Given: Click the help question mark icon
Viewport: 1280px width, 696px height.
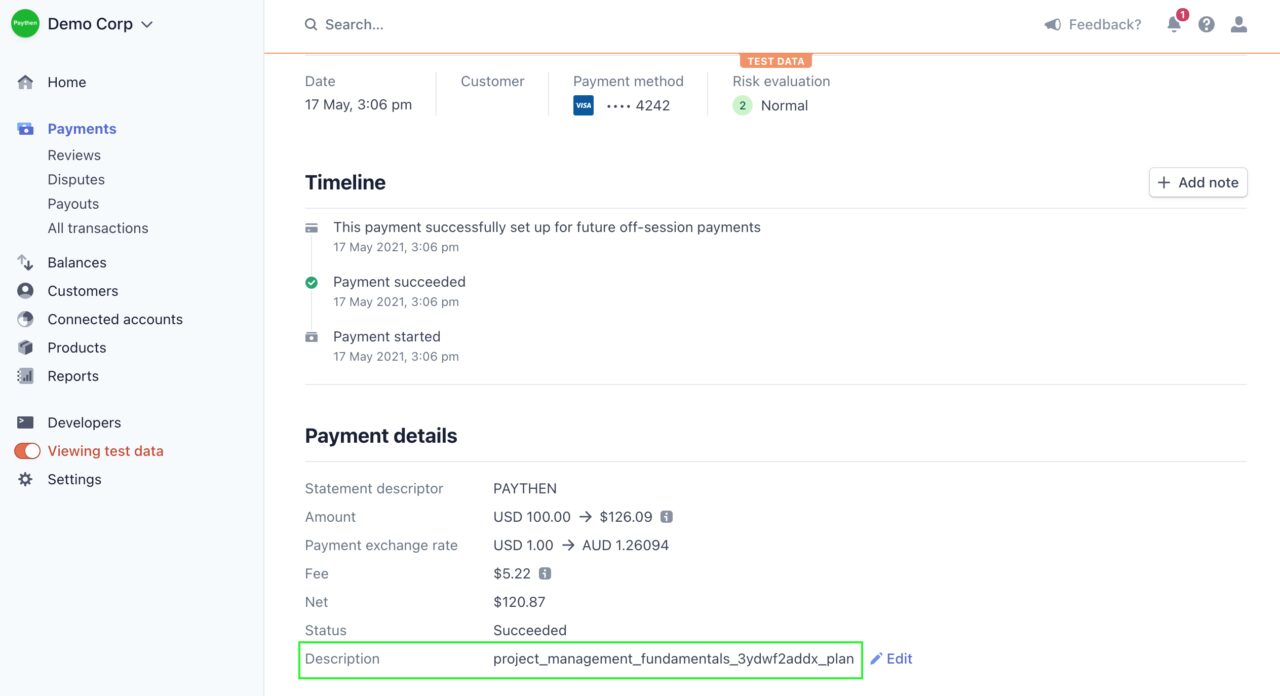Looking at the screenshot, I should (1206, 24).
